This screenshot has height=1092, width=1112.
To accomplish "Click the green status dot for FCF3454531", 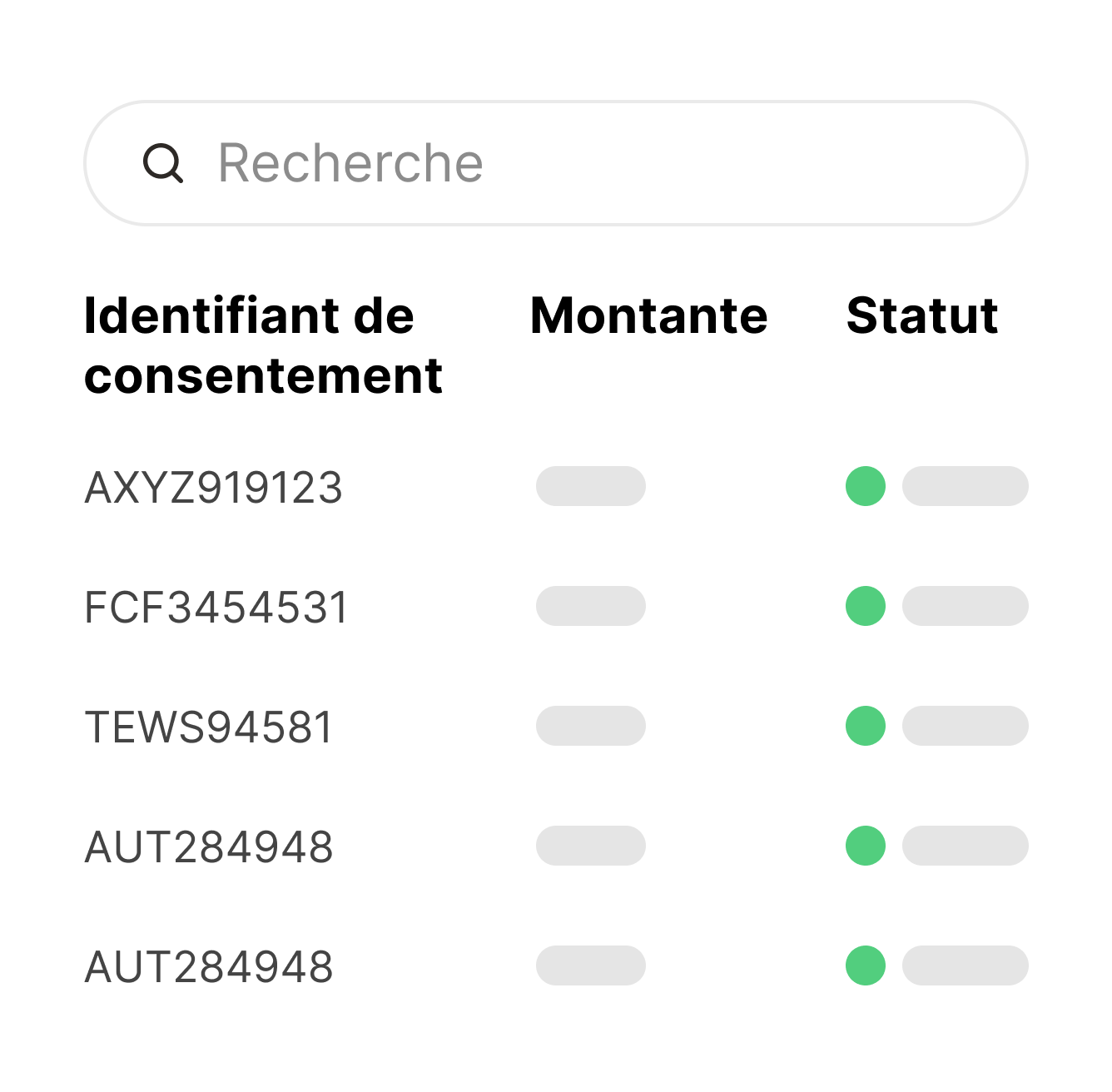I will click(x=866, y=606).
